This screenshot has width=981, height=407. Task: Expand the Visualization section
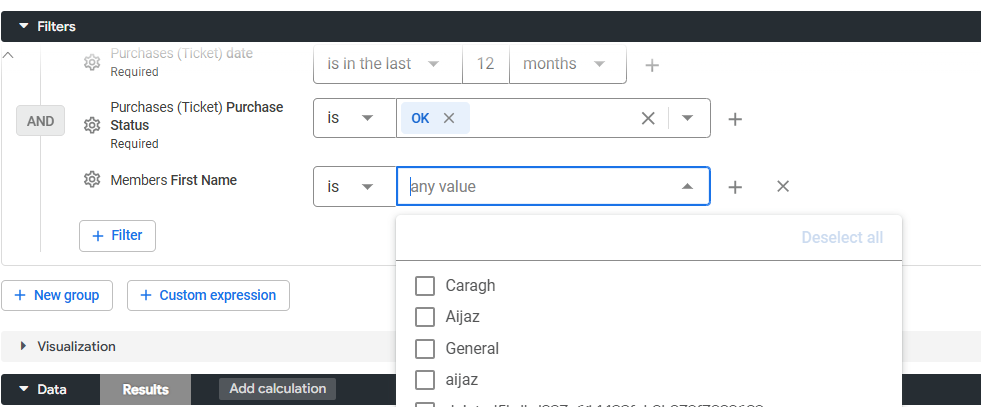[x=24, y=346]
